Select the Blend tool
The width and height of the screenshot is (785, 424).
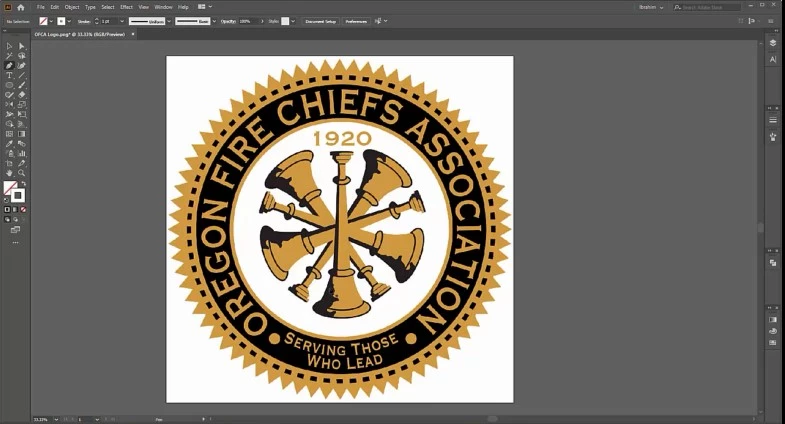(x=22, y=144)
